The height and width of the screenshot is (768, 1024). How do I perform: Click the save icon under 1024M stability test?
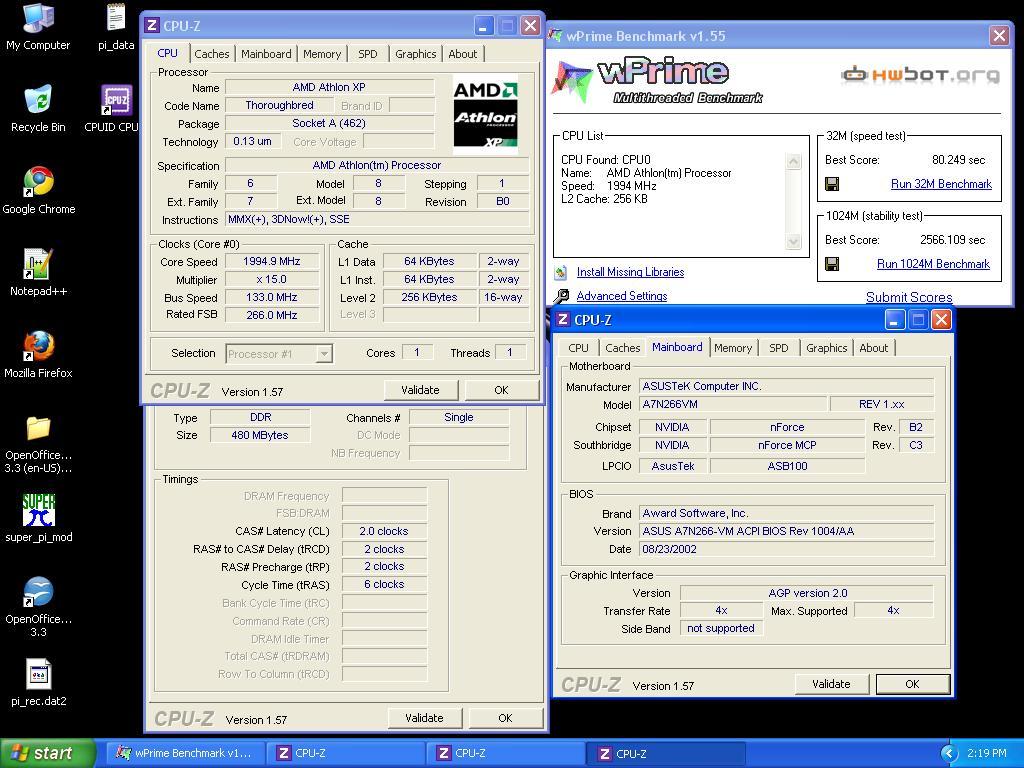[832, 264]
